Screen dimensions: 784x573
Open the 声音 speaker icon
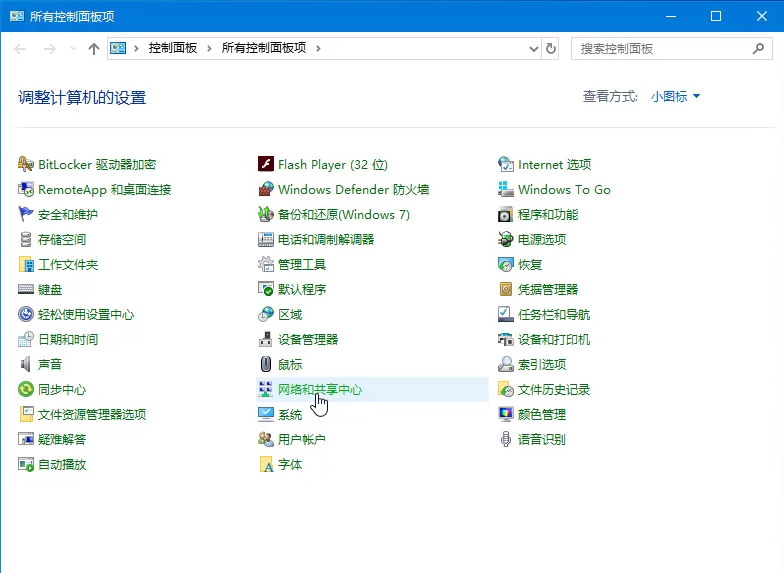[x=26, y=364]
